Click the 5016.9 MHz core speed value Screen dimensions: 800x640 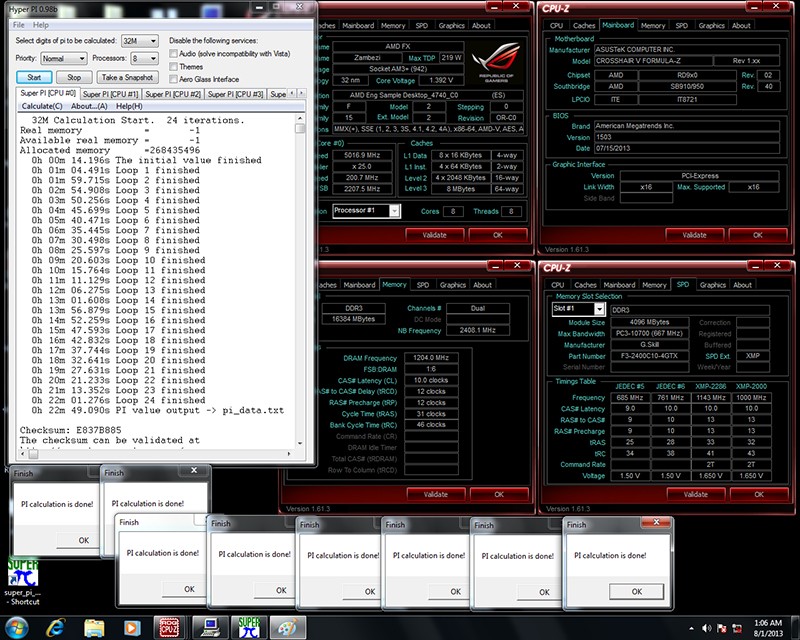(x=362, y=155)
